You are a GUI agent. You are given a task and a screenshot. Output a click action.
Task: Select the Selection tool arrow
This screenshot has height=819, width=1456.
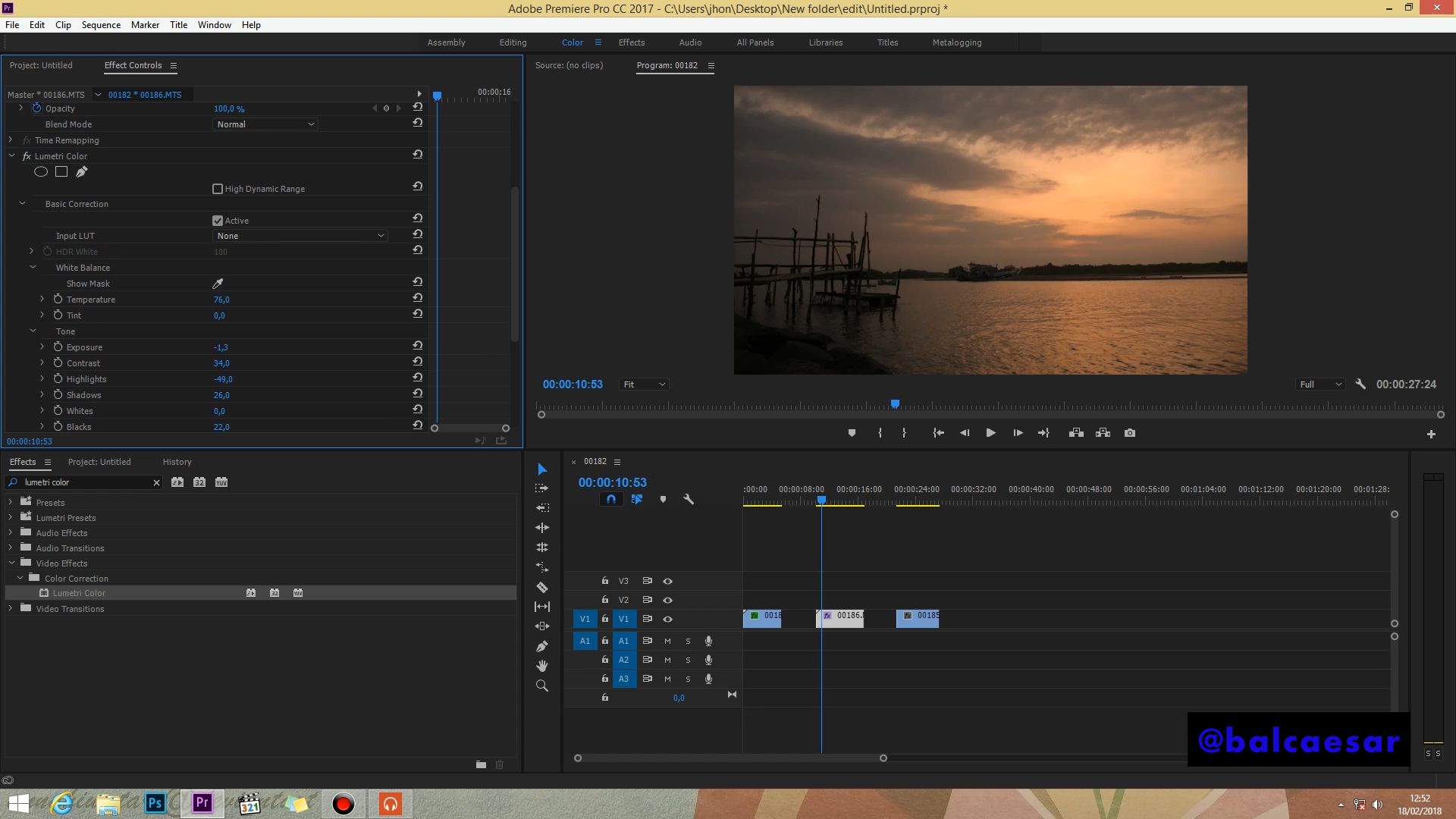542,469
